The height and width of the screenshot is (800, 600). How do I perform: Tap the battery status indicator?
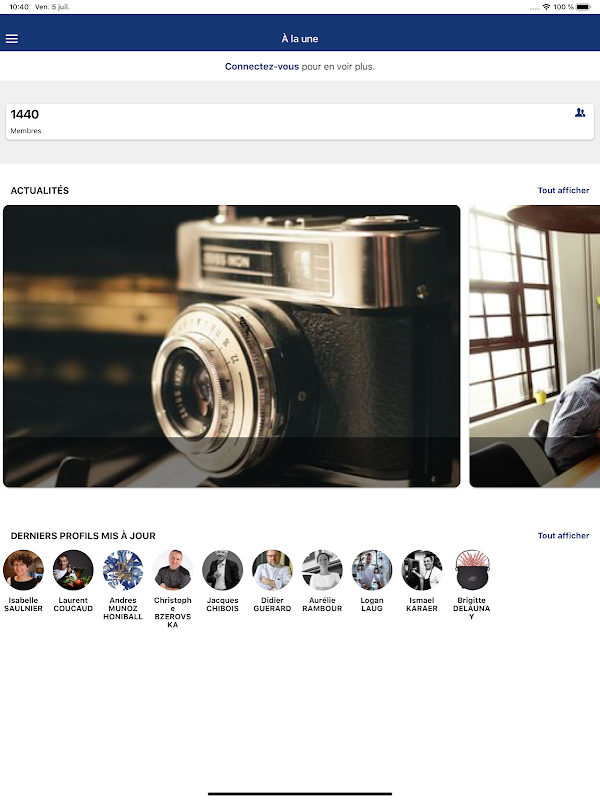pos(583,7)
